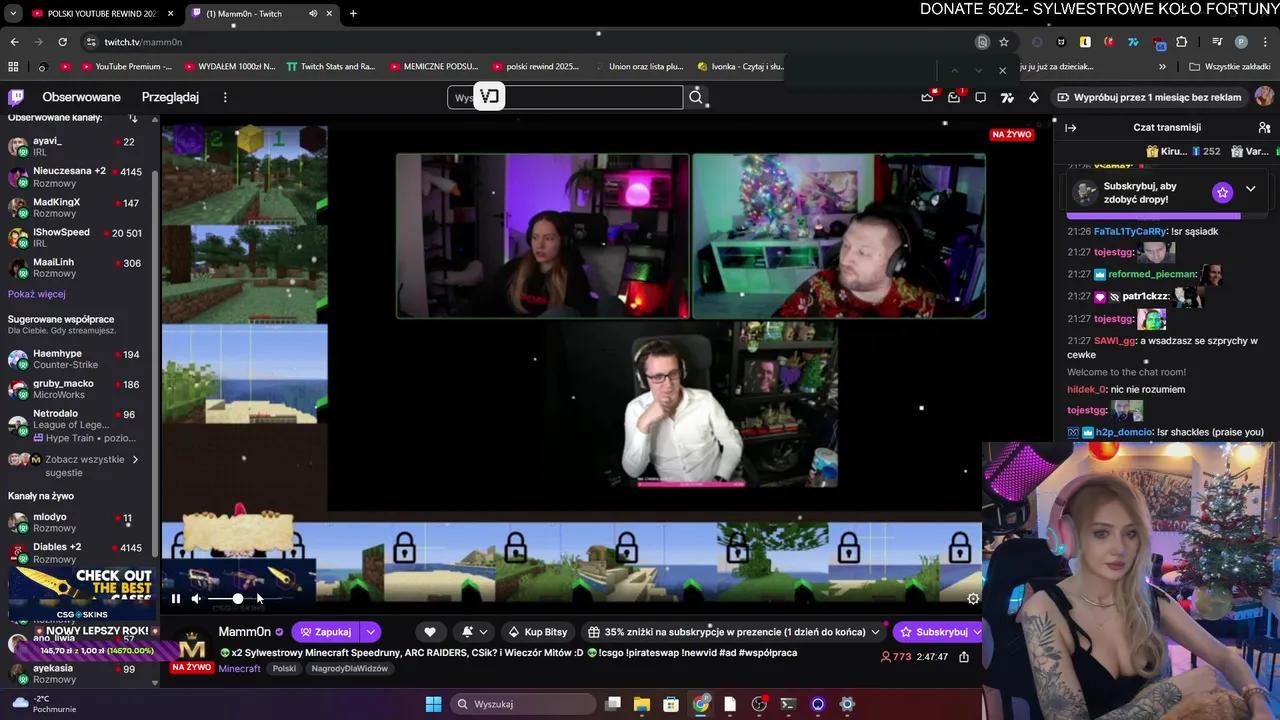Reload the page in browser
The width and height of the screenshot is (1280, 720).
coord(62,42)
